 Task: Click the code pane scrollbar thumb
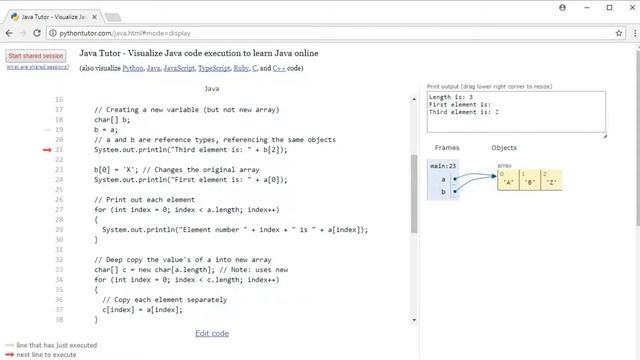point(414,194)
